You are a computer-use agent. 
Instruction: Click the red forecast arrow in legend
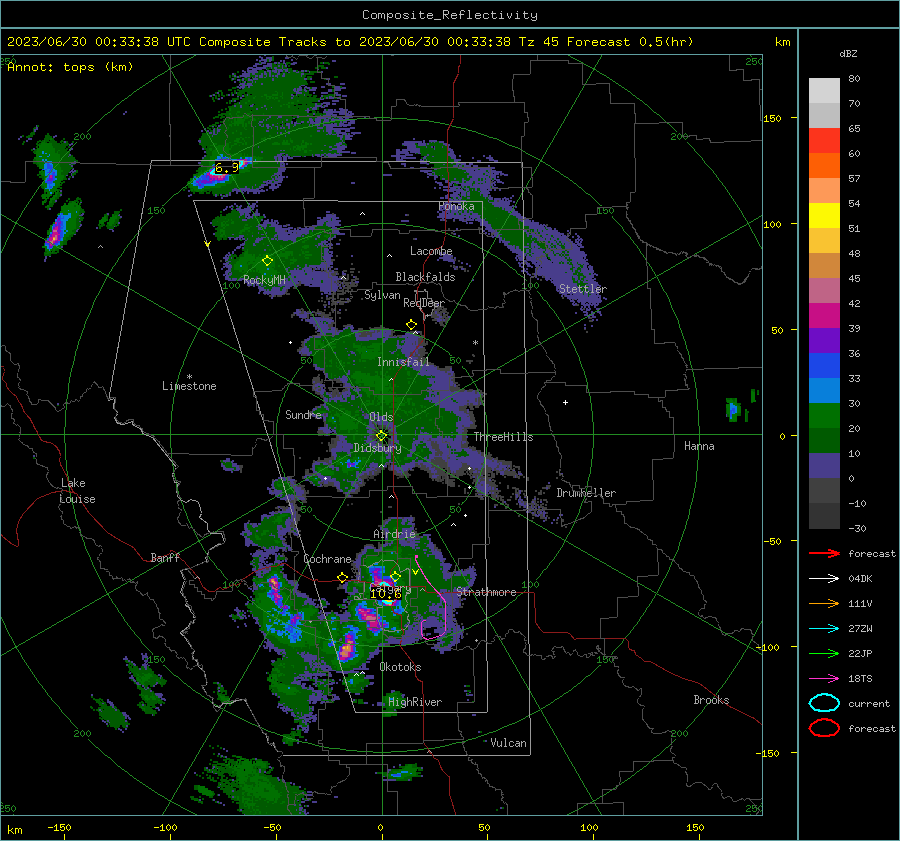tap(824, 553)
